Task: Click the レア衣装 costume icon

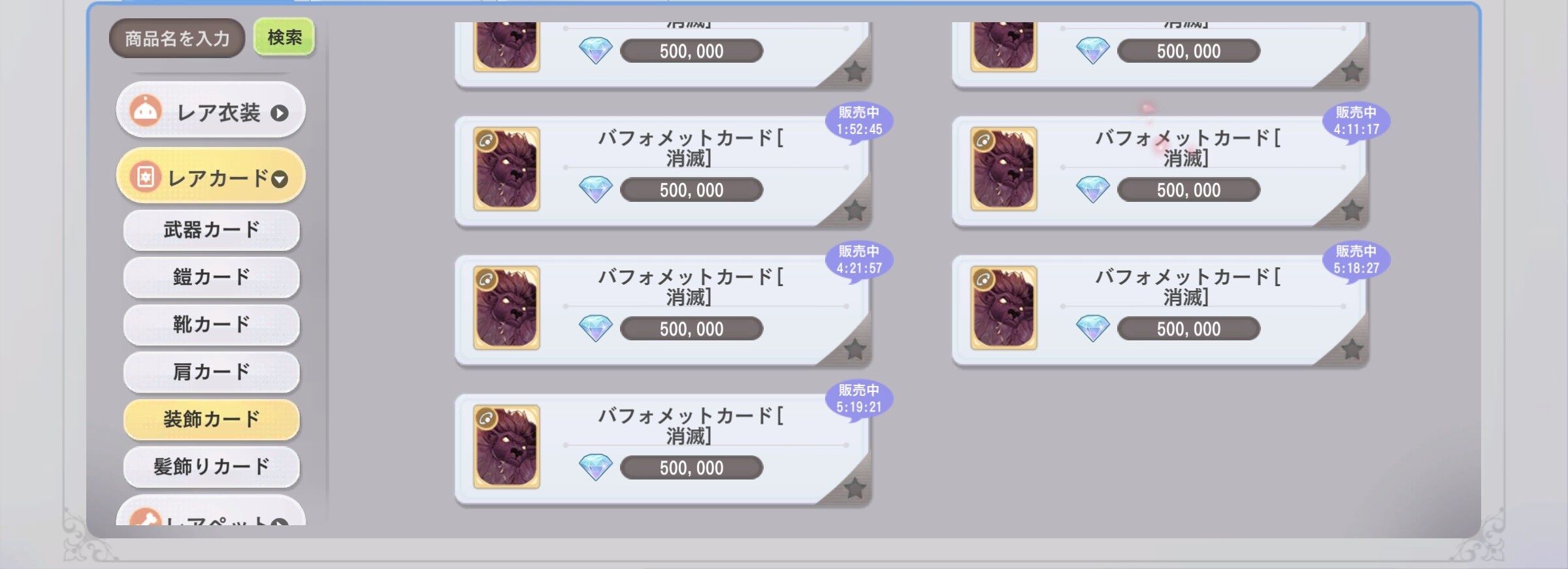Action: click(146, 111)
